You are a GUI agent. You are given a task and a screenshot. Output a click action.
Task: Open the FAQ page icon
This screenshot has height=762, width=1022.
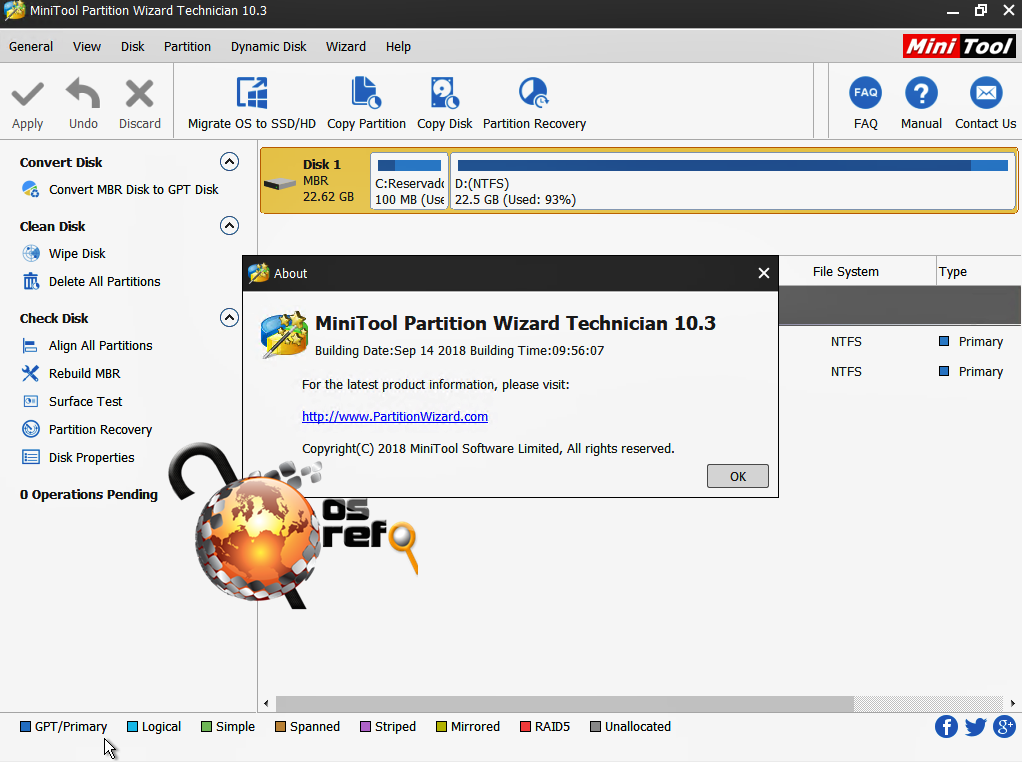pyautogui.click(x=866, y=93)
